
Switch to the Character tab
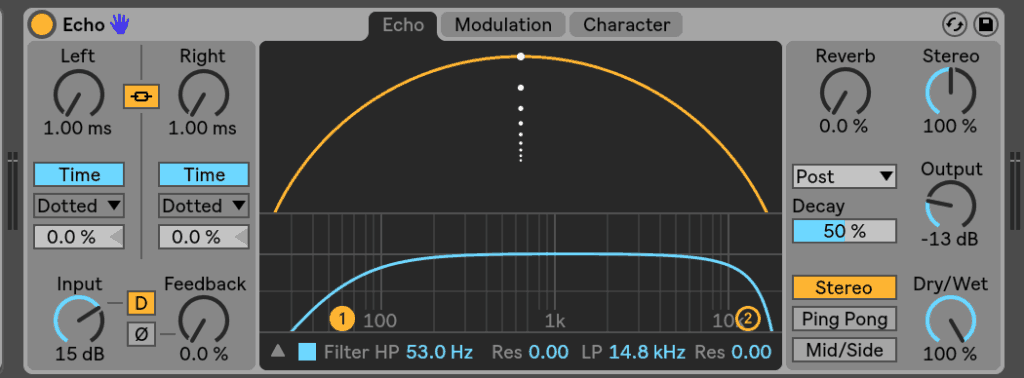coord(626,25)
